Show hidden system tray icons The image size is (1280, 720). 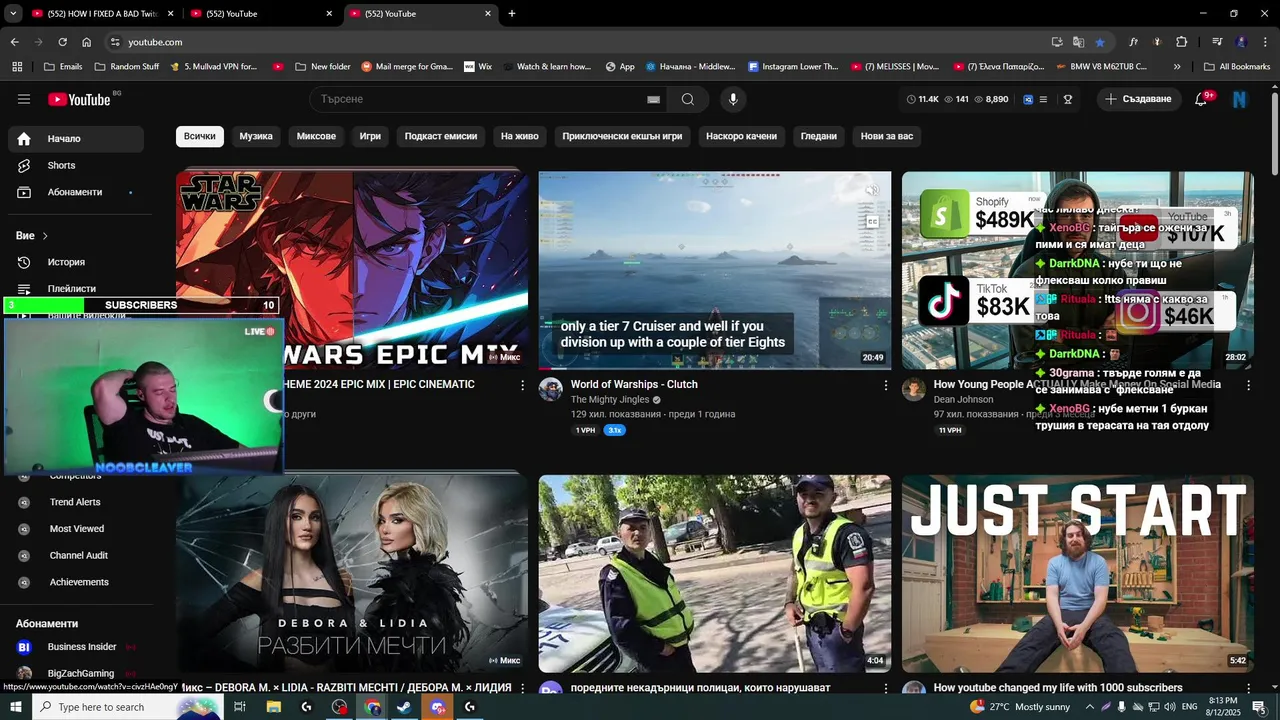pos(1090,707)
